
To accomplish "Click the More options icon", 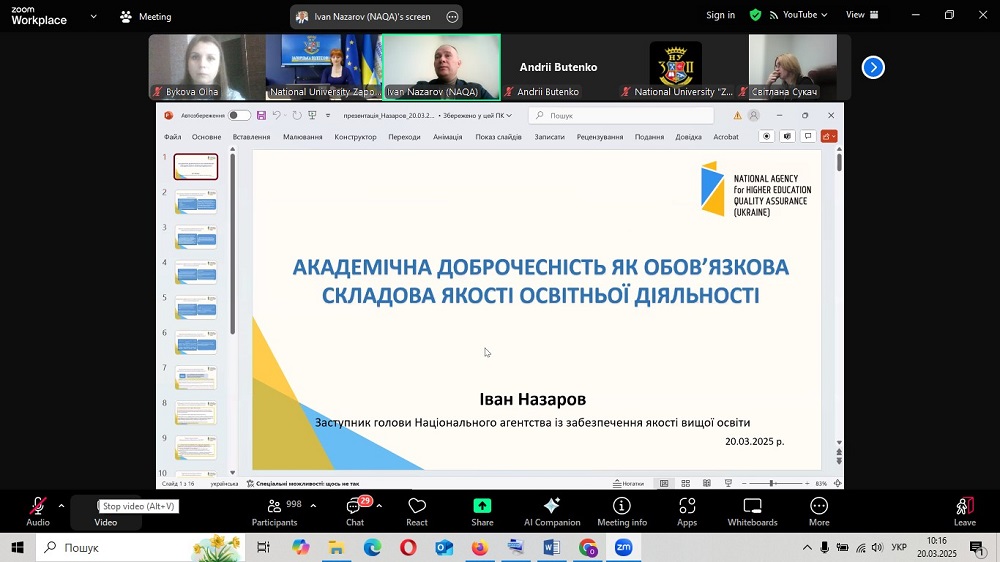I will click(x=819, y=510).
